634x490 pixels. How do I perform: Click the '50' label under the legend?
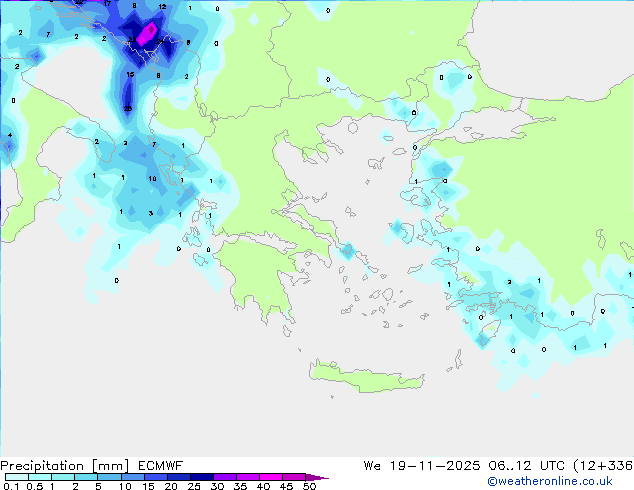[x=309, y=486]
